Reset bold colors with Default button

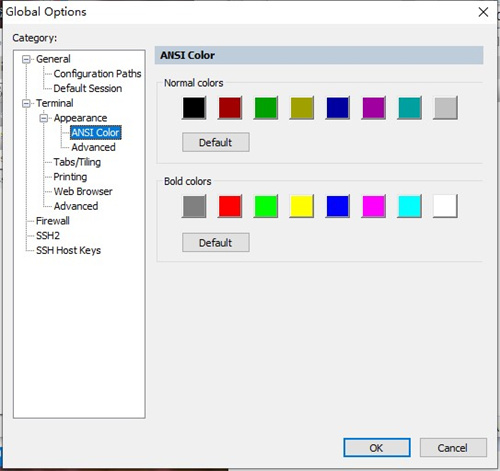click(x=216, y=242)
